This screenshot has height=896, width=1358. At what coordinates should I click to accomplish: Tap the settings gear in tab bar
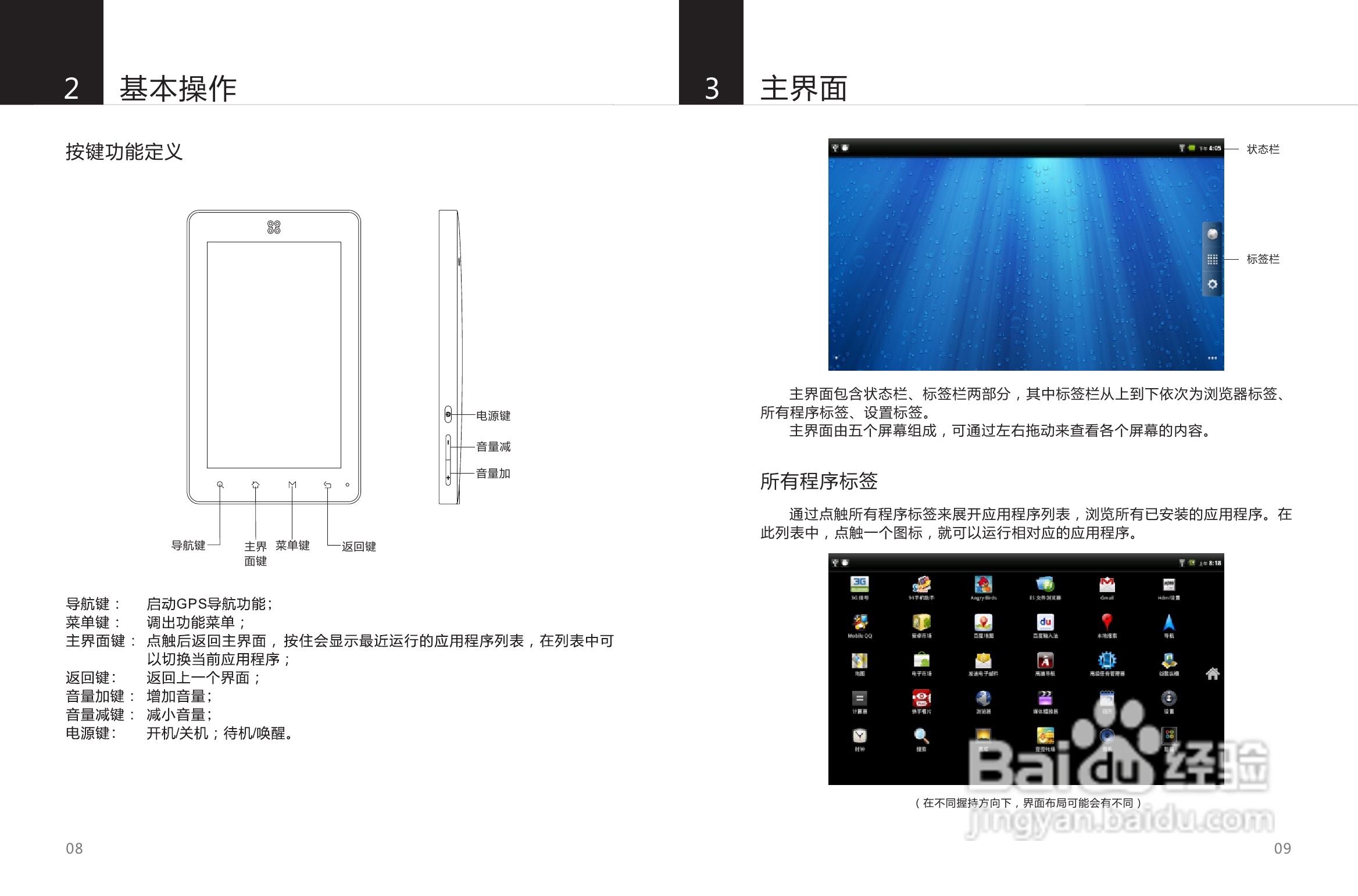(1212, 284)
